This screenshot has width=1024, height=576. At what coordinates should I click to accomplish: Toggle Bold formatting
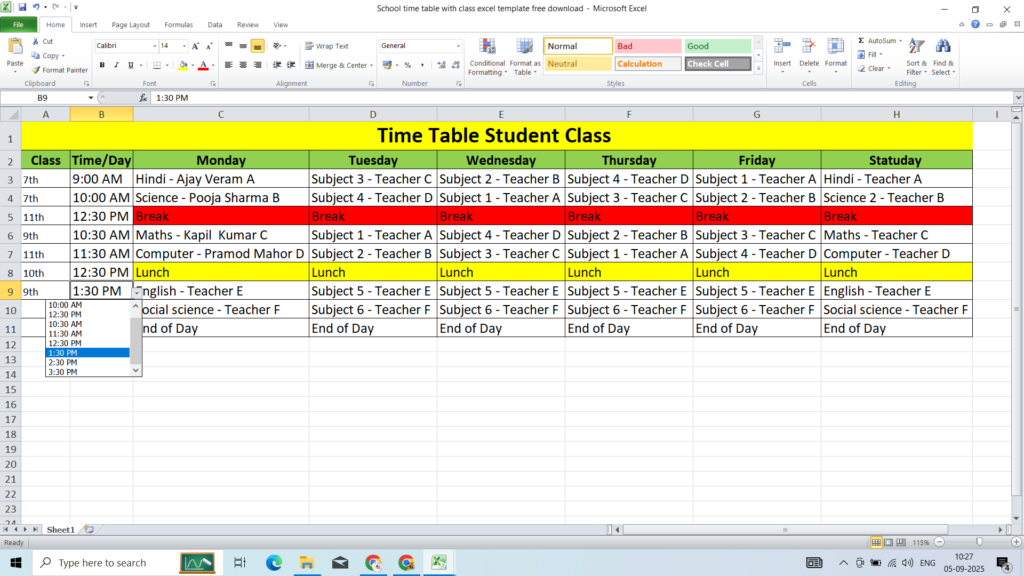coord(102,65)
